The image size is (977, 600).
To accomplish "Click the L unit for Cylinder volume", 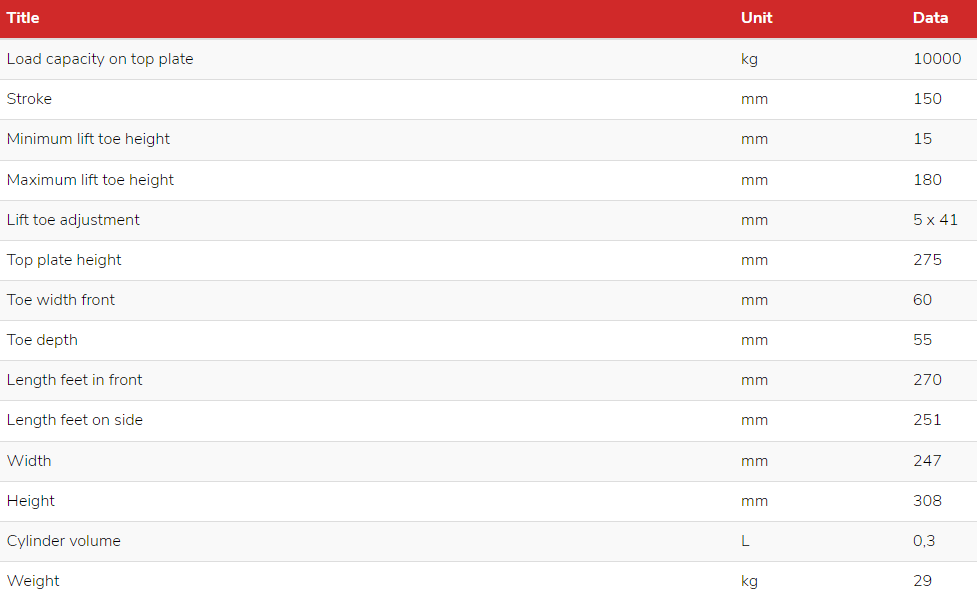I will click(745, 541).
